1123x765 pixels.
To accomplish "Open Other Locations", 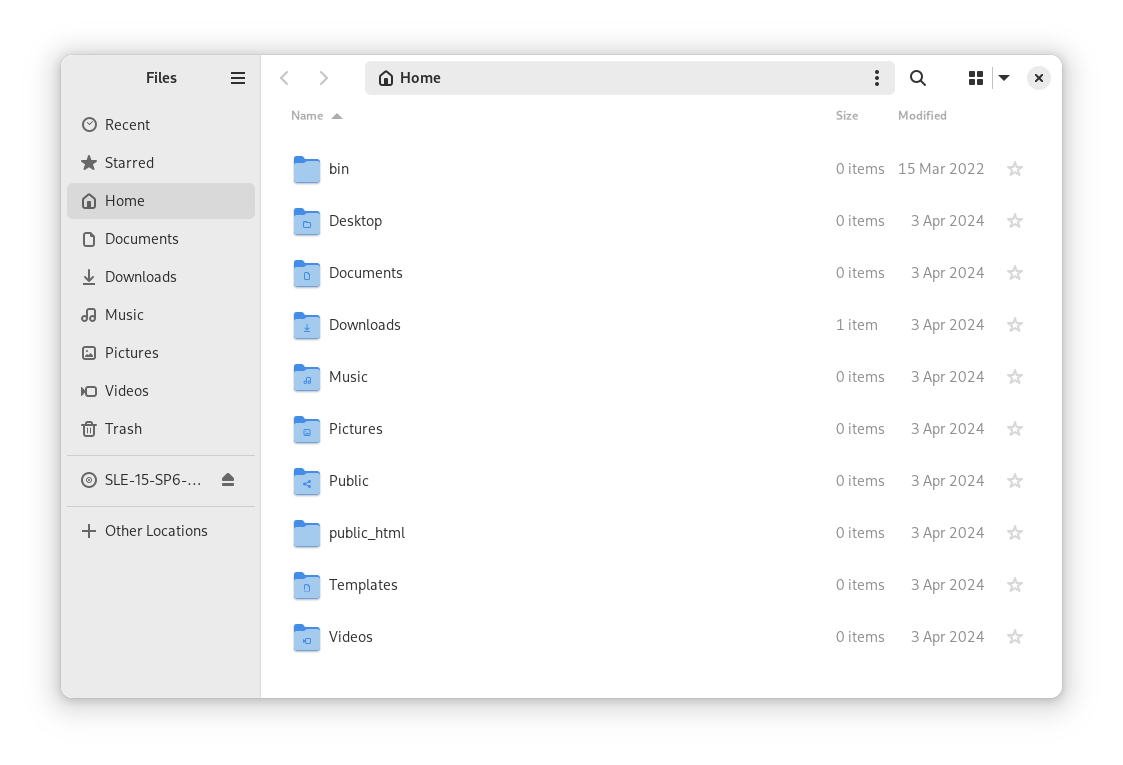I will (x=156, y=531).
